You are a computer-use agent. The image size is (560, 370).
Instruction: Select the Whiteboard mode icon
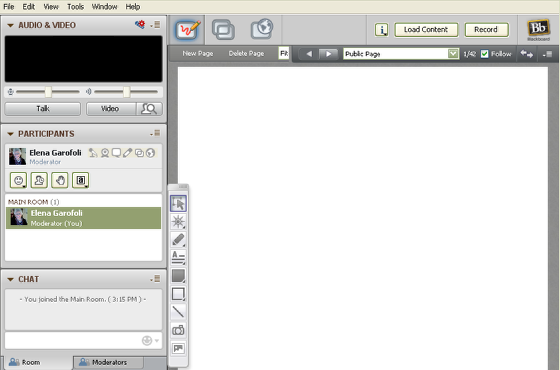[187, 29]
